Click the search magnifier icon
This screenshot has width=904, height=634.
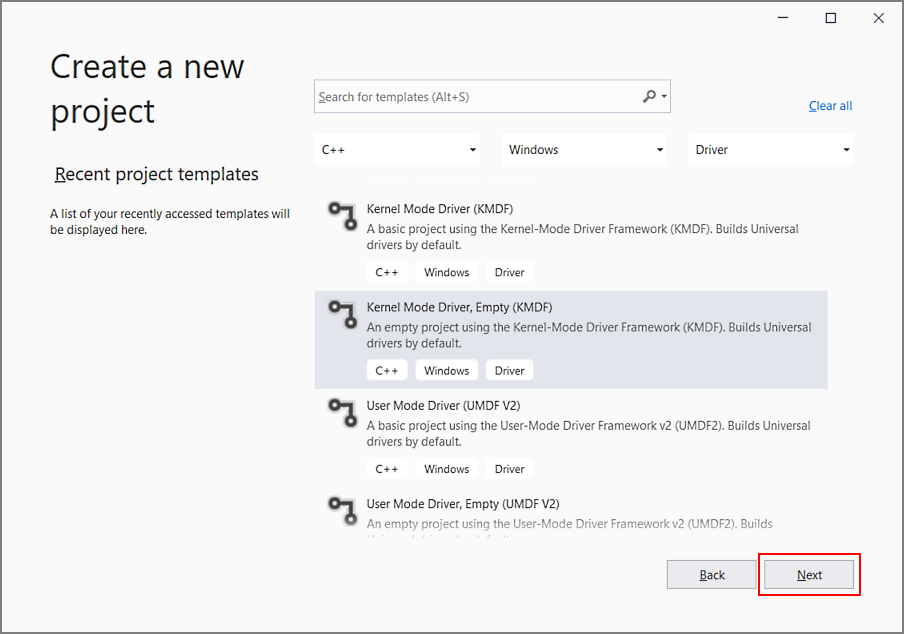[650, 96]
